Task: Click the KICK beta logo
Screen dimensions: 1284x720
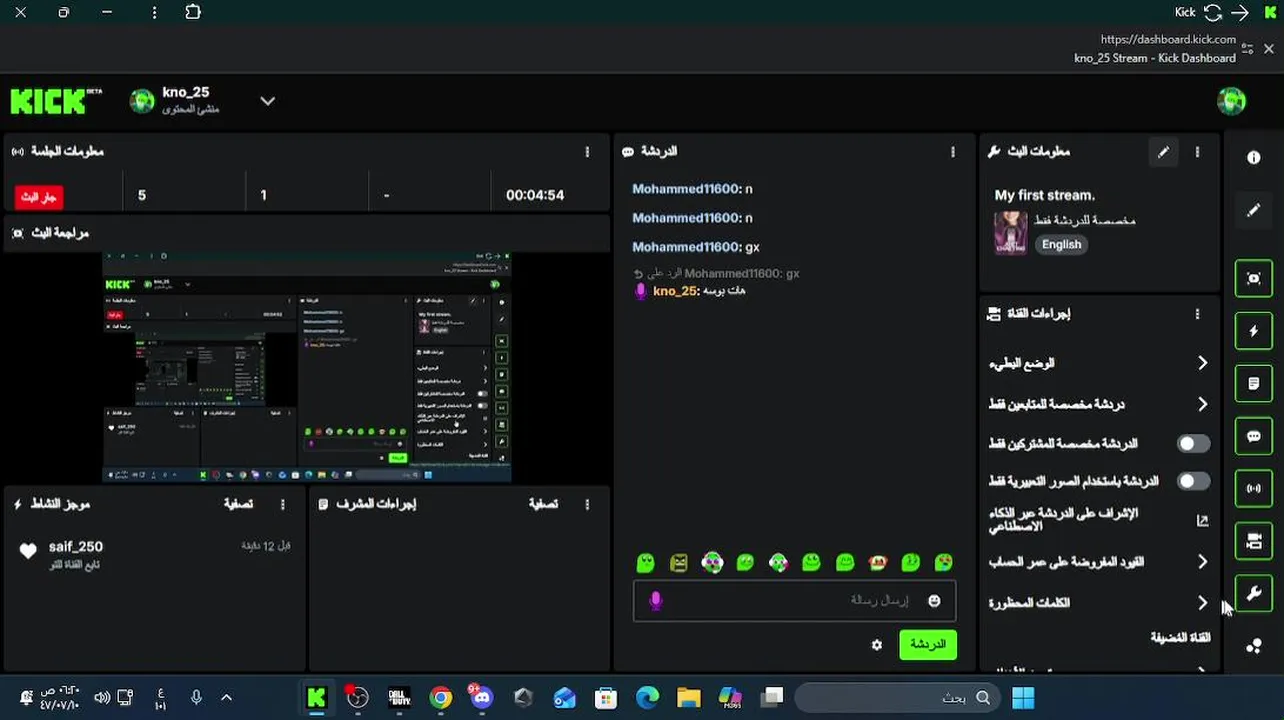Action: (x=56, y=101)
